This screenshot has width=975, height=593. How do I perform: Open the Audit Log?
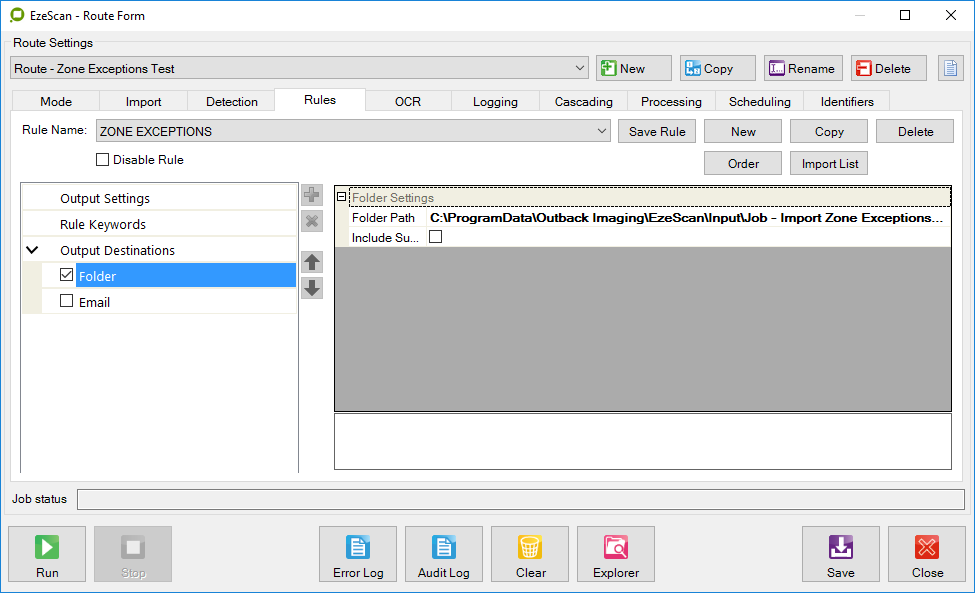pos(444,554)
